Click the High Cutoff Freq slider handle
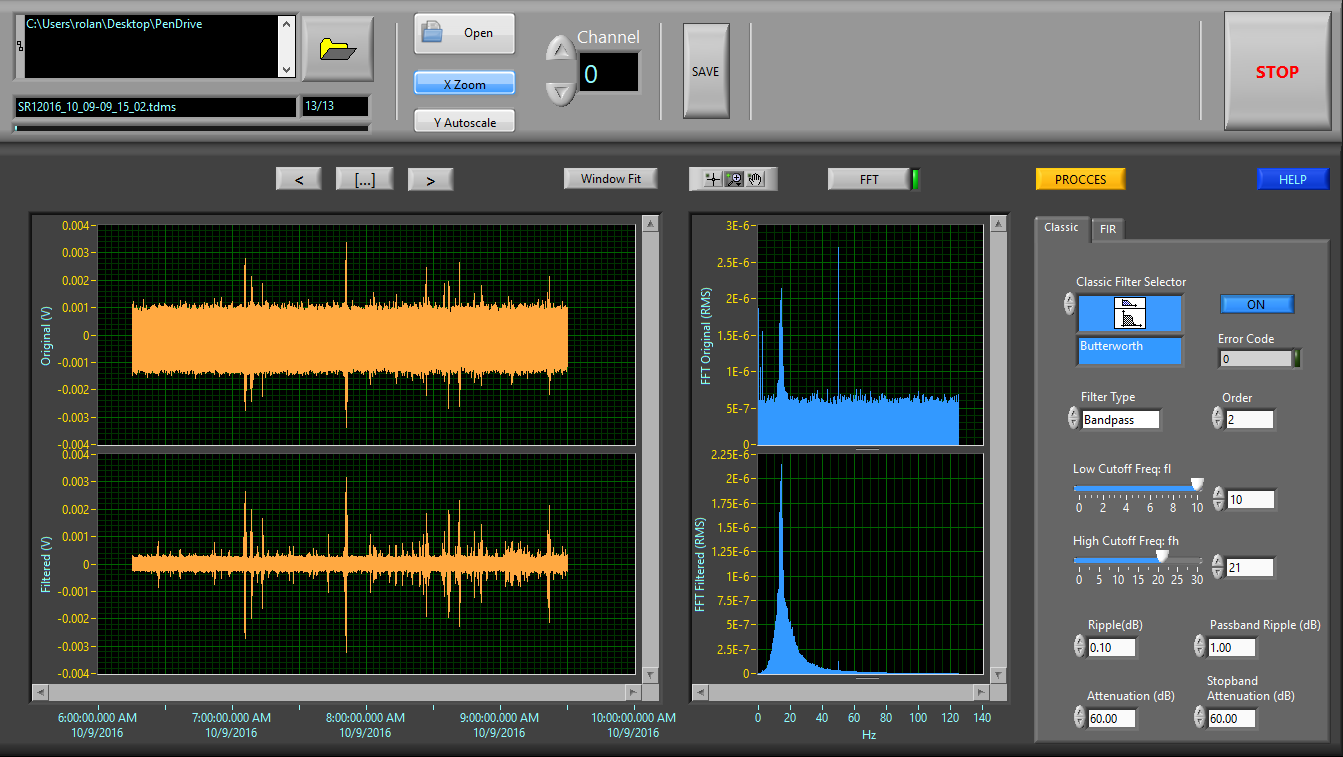This screenshot has width=1343, height=757. [1162, 556]
